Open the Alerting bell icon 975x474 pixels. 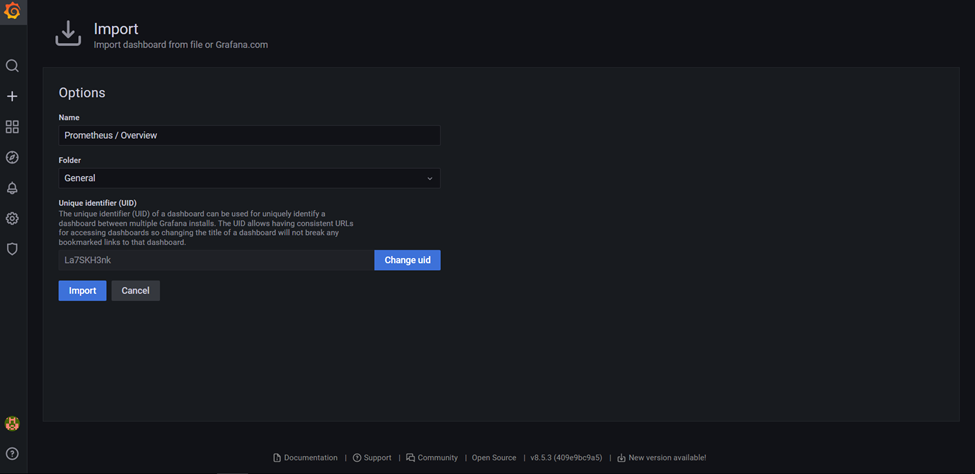(12, 188)
